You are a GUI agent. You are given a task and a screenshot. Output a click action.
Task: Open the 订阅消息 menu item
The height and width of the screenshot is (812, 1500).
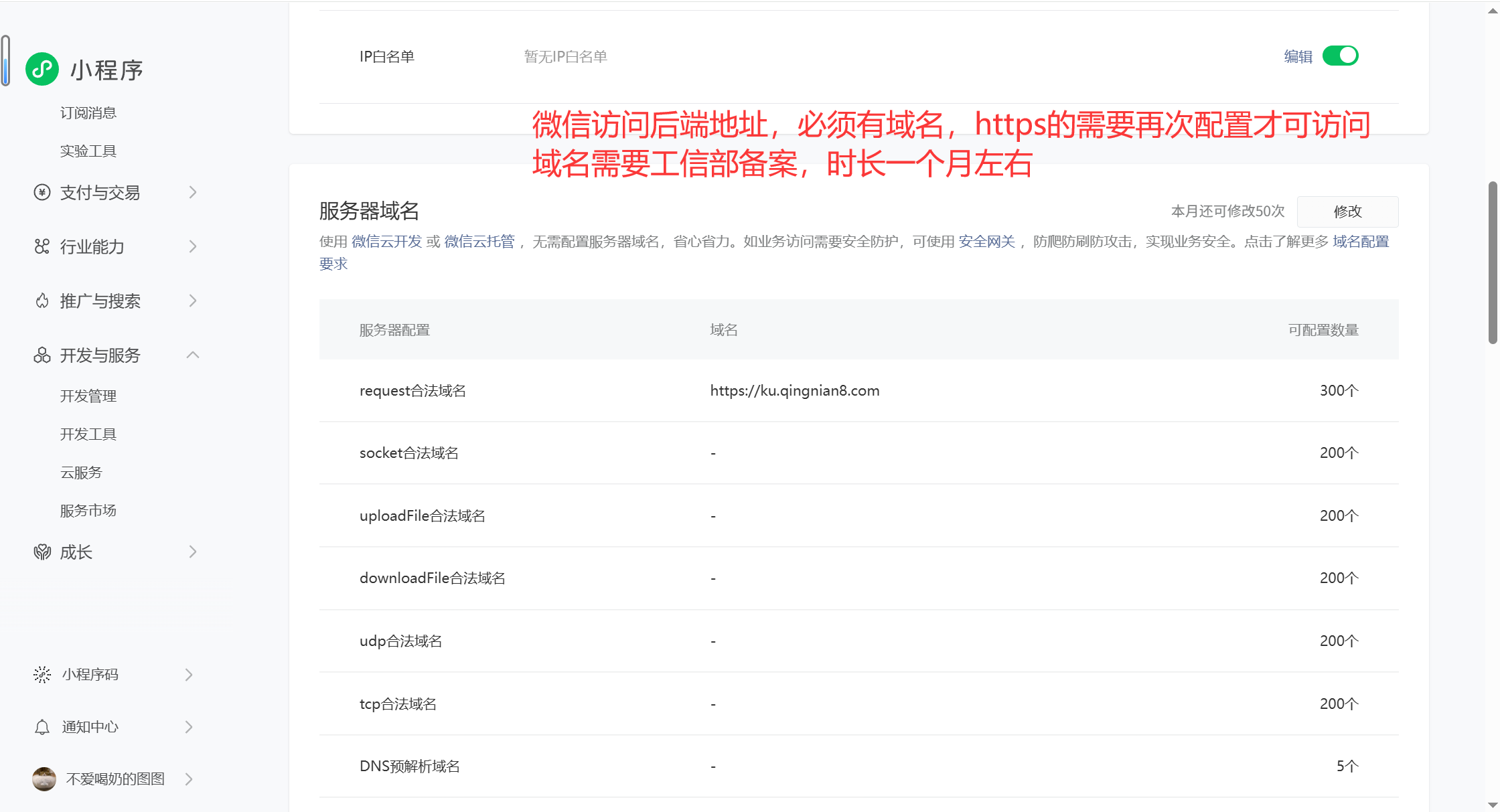pyautogui.click(x=88, y=113)
